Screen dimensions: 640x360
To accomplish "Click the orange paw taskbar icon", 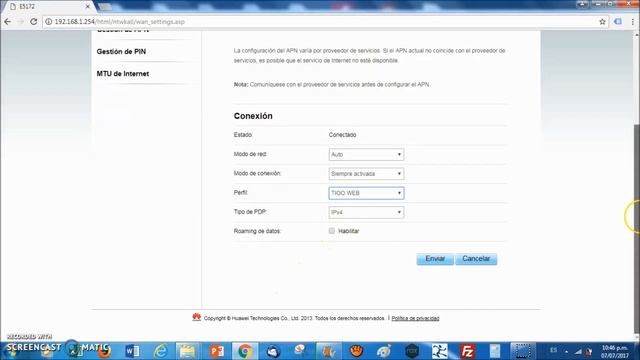I will click(x=356, y=351).
